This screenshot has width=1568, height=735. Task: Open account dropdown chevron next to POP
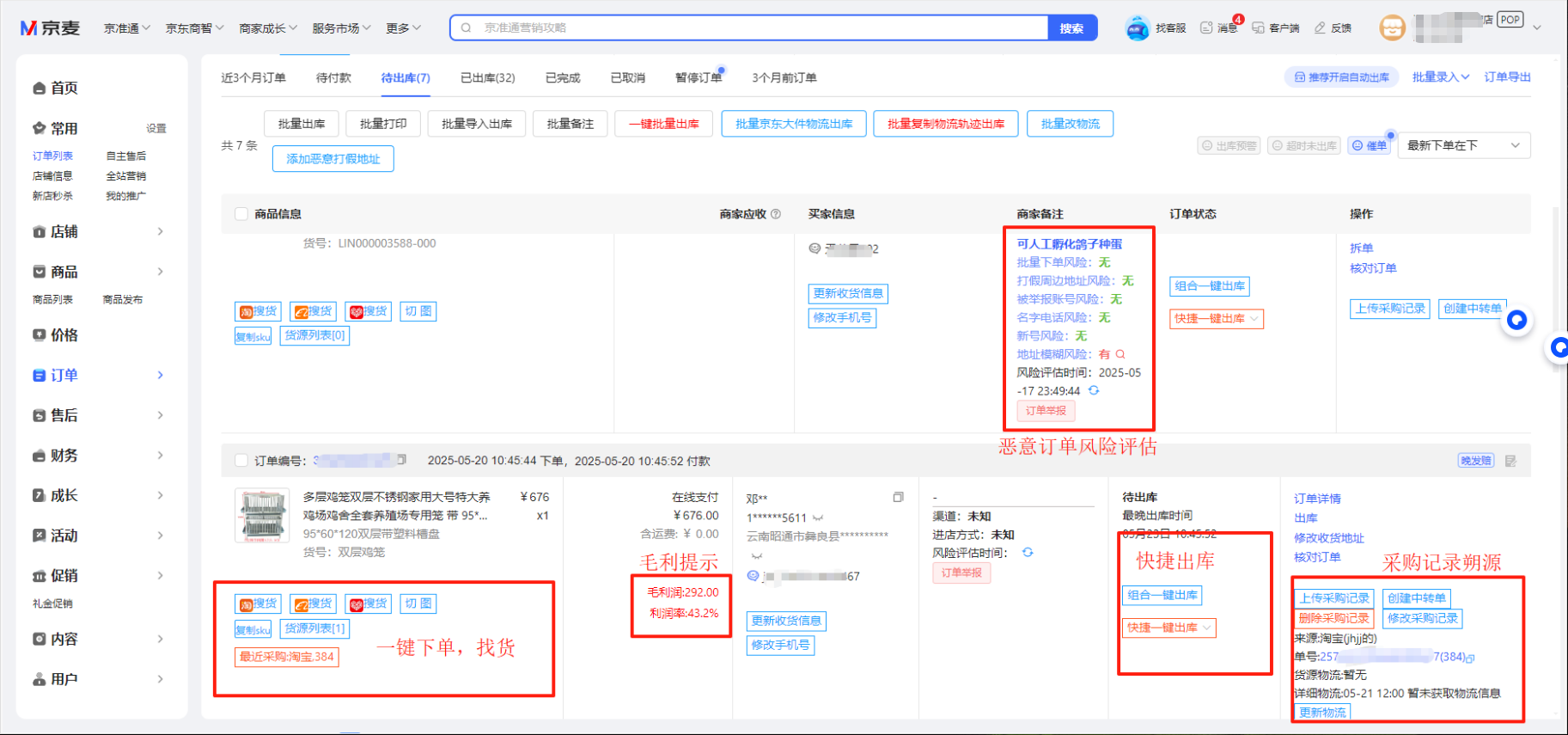(x=1537, y=28)
